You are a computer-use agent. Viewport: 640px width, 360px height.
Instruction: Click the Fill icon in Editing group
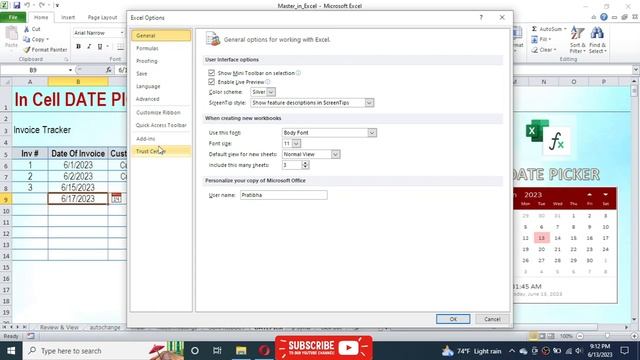(x=534, y=39)
